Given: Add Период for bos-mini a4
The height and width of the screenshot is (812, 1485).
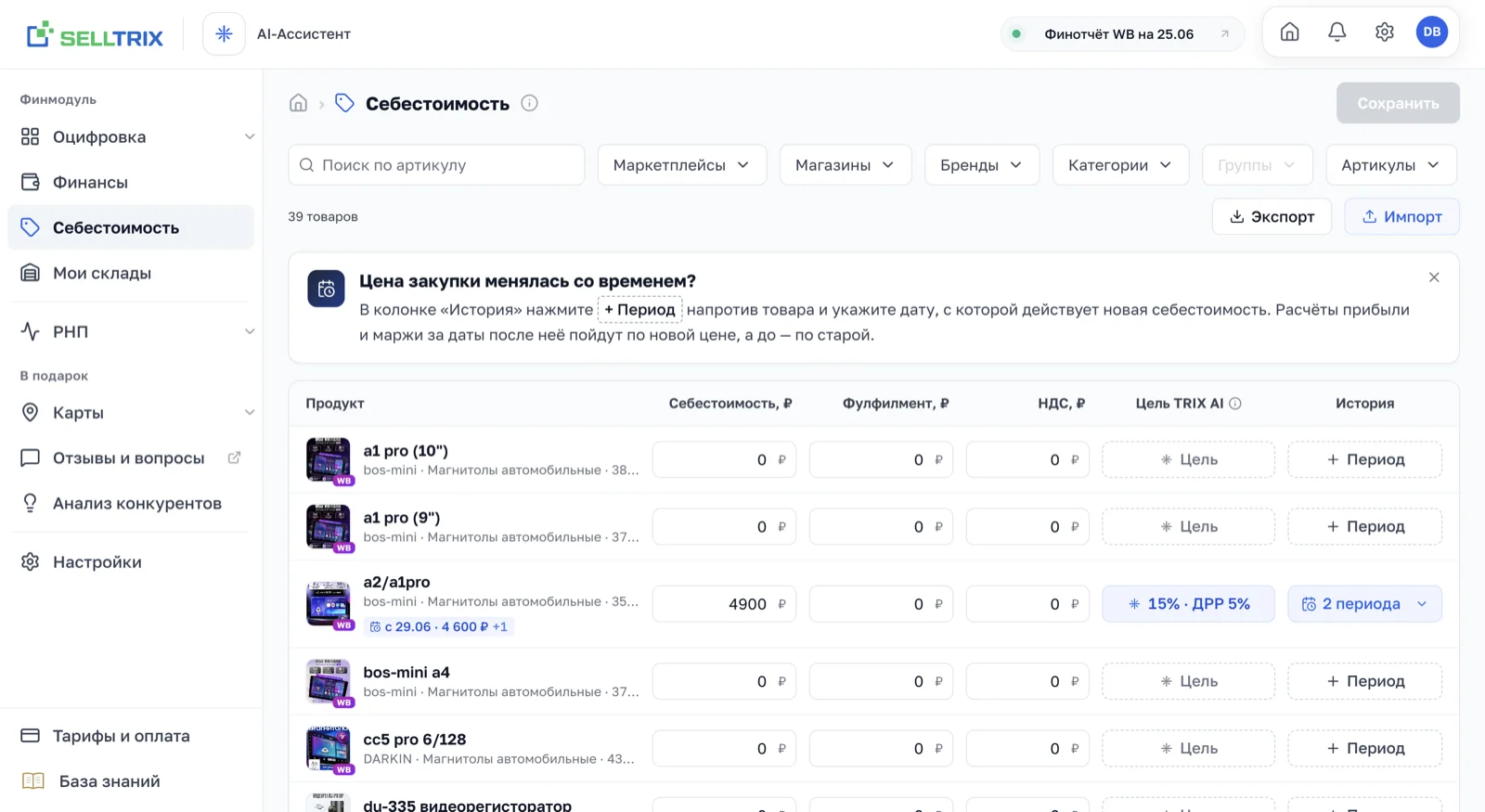Looking at the screenshot, I should pyautogui.click(x=1364, y=681).
